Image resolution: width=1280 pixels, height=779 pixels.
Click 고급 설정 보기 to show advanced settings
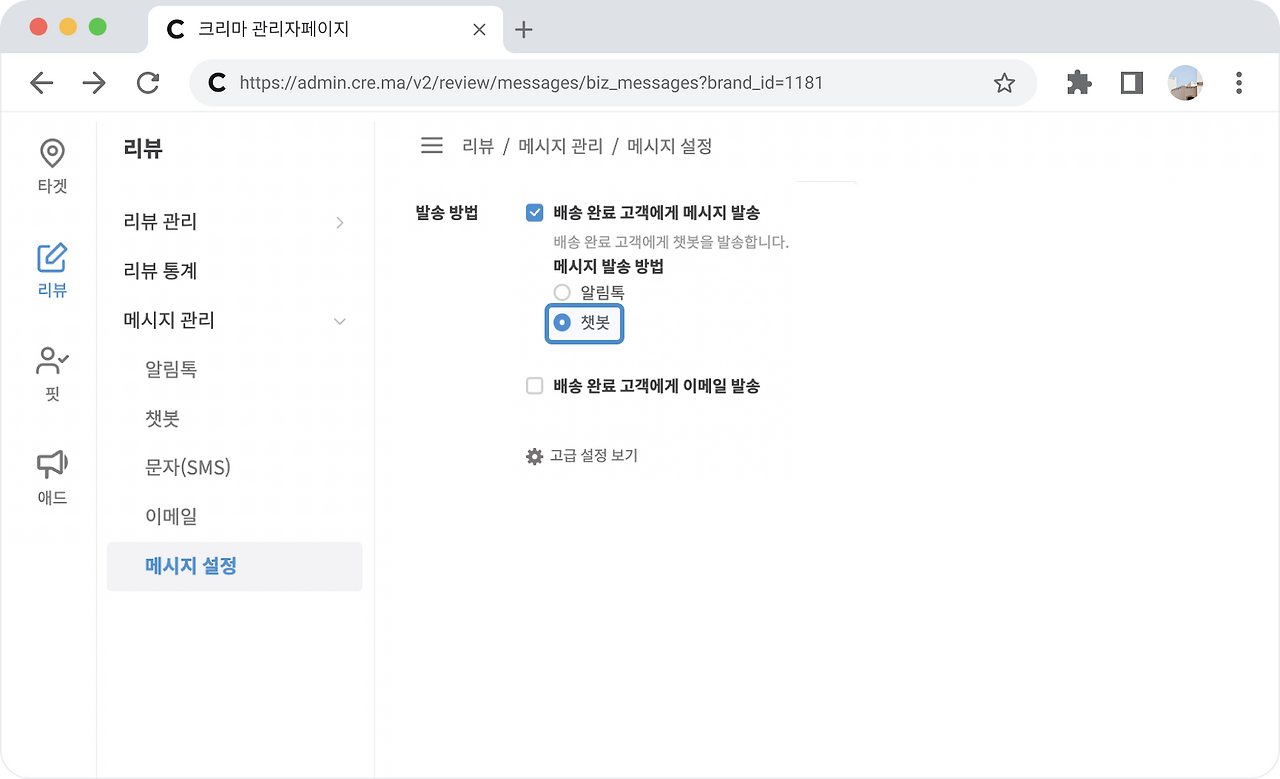pos(596,456)
